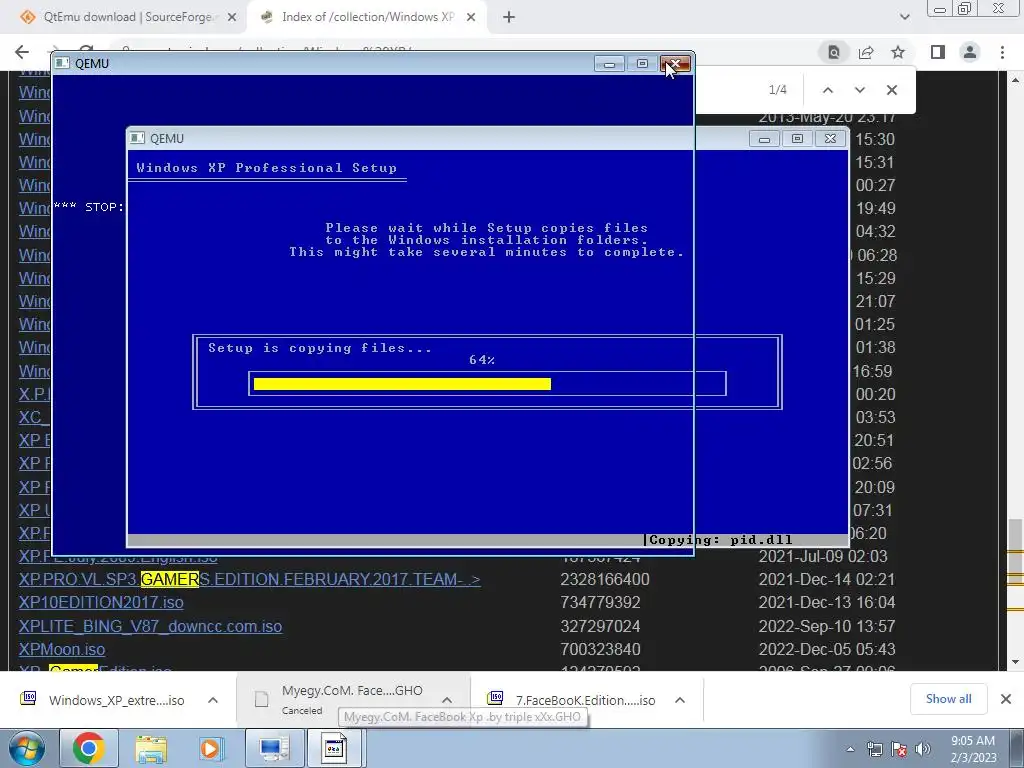
Task: Expand options for Windows_XP_extre....iso download
Action: tap(213, 700)
